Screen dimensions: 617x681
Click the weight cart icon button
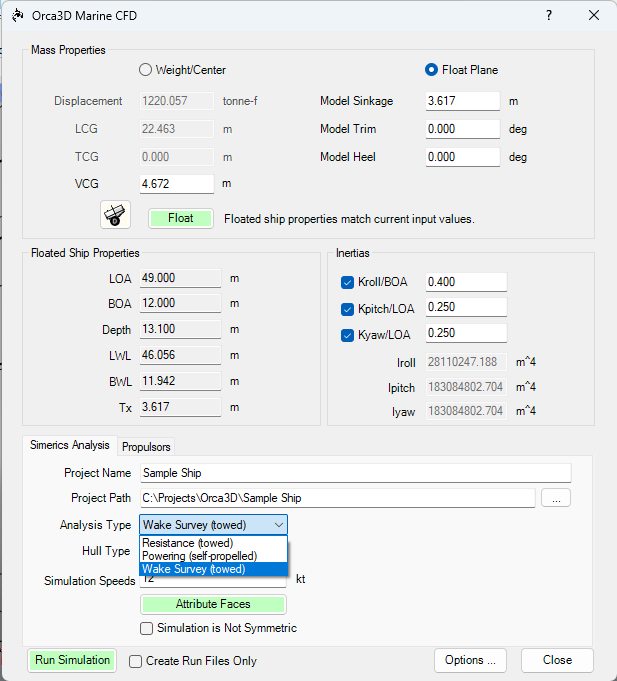click(115, 215)
